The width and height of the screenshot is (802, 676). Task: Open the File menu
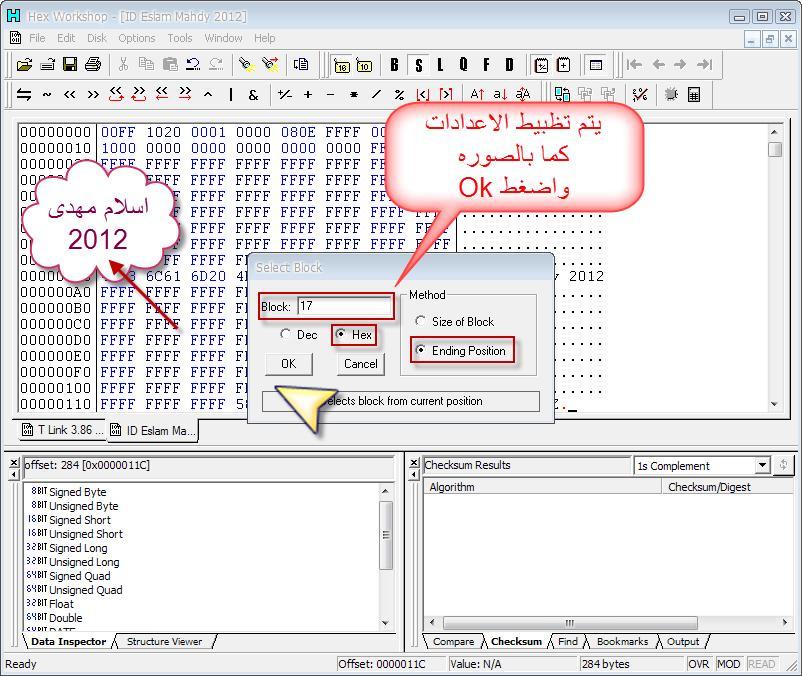pos(37,38)
